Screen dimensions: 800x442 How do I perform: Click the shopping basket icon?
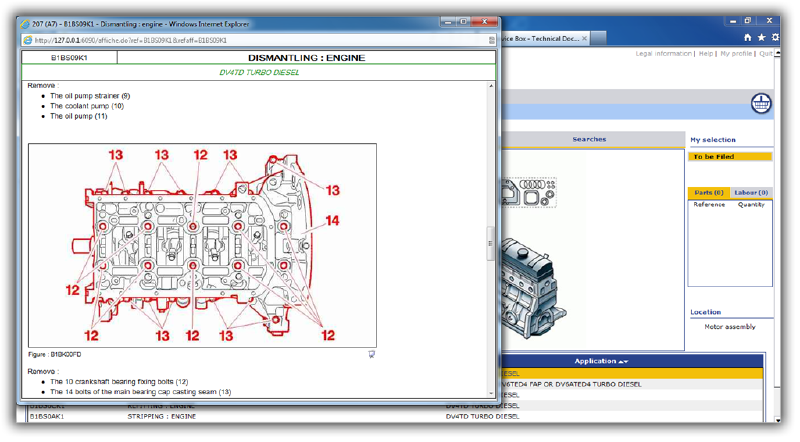pos(761,104)
